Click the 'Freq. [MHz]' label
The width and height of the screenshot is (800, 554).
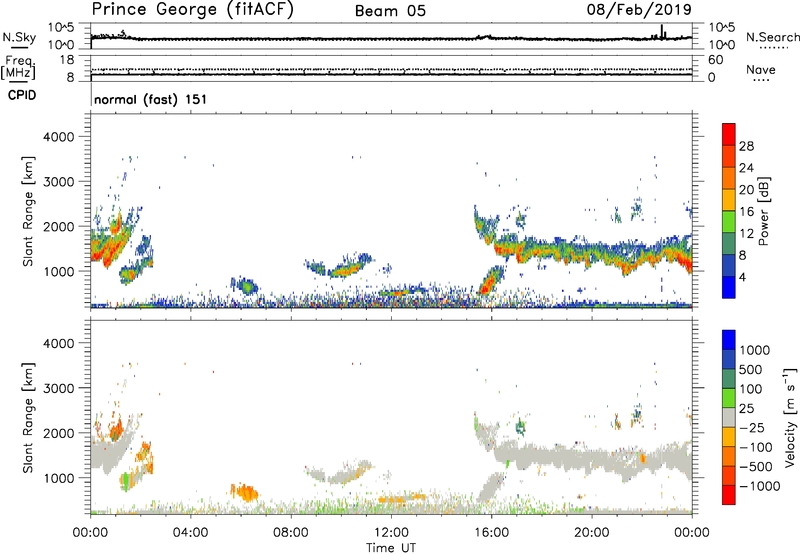19,68
